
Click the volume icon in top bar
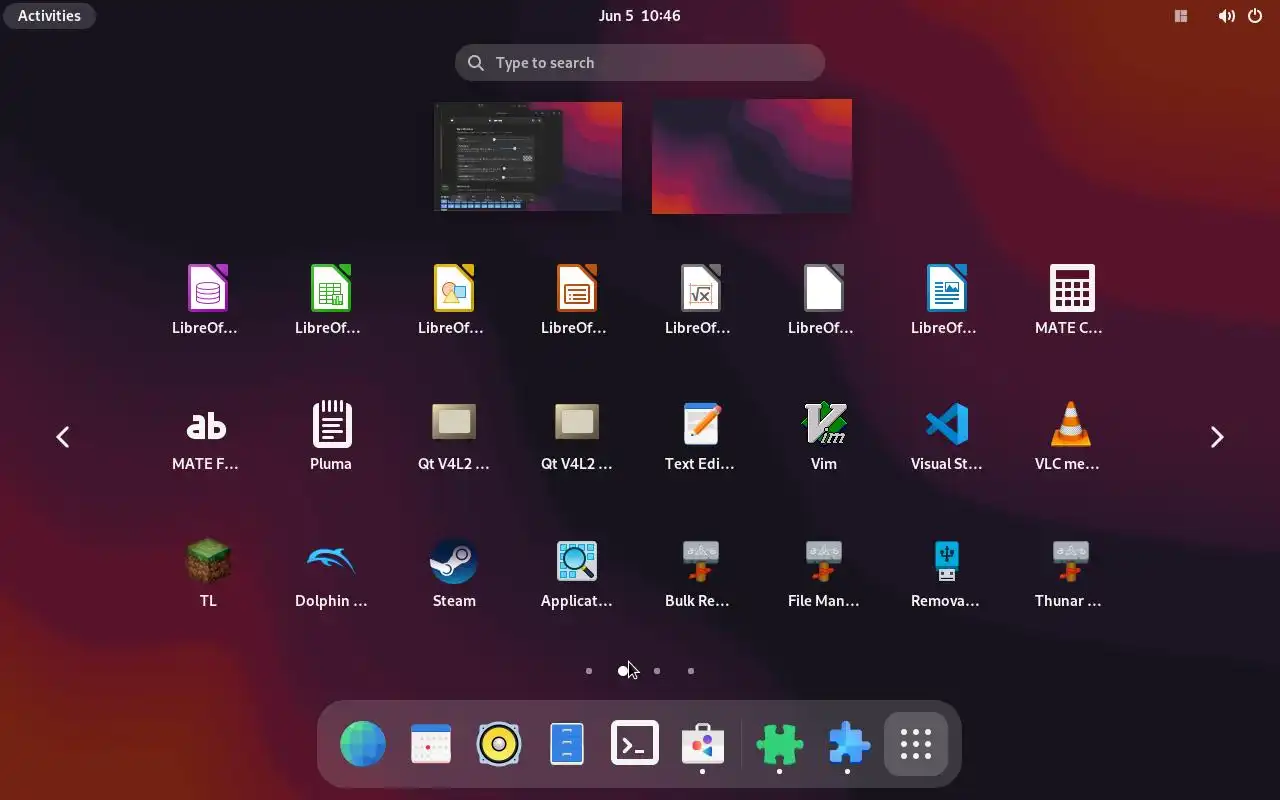tap(1226, 16)
